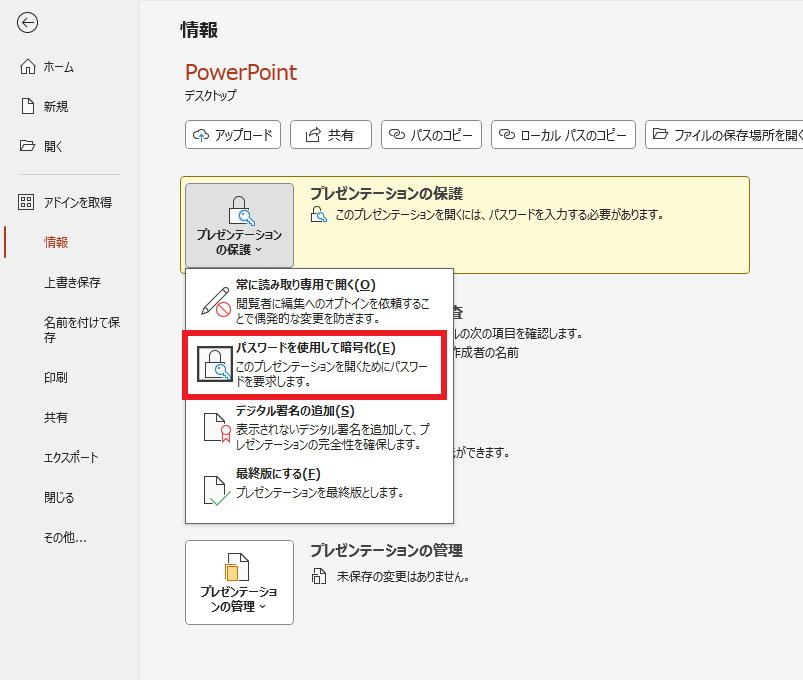803x680 pixels.
Task: Select 常に読み取り専用で開く(O) menu item
Action: pos(320,301)
